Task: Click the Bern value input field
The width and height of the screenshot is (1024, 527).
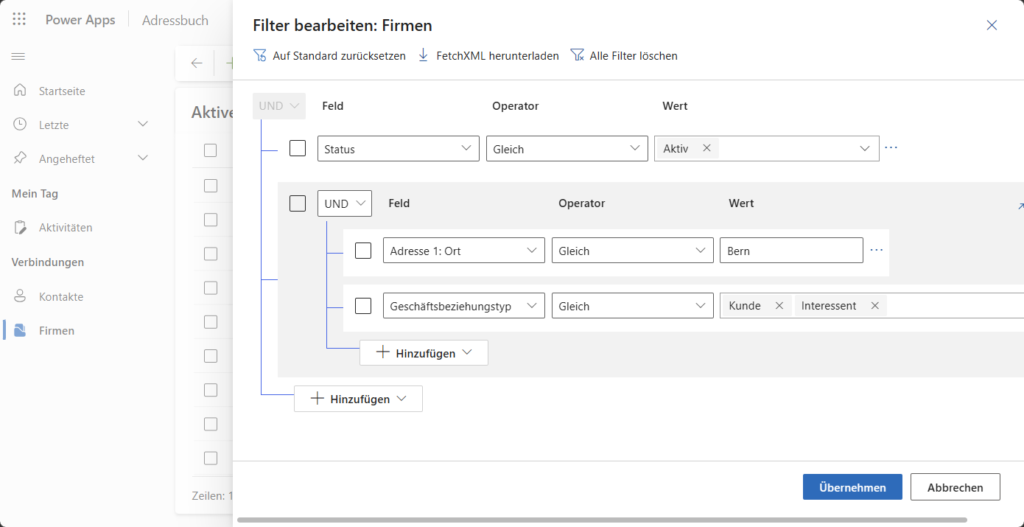Action: coord(790,251)
